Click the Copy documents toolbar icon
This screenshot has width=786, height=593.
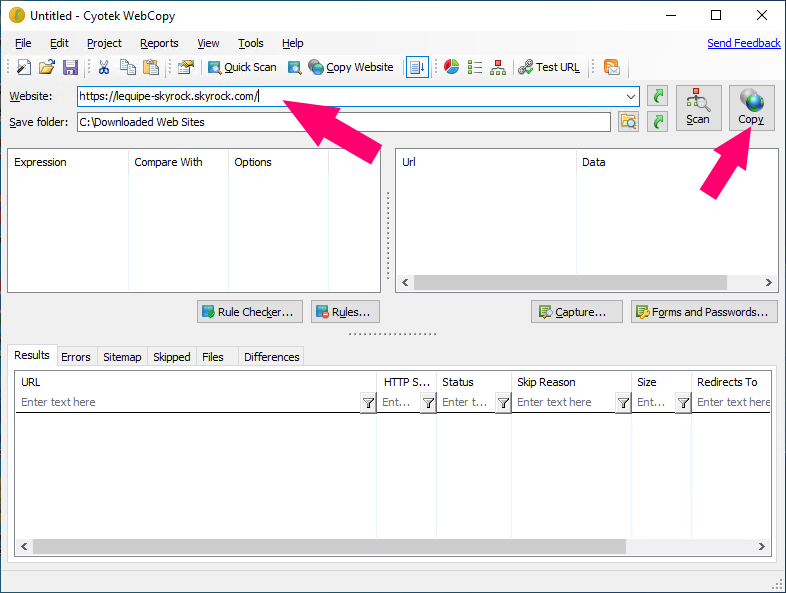(x=127, y=67)
